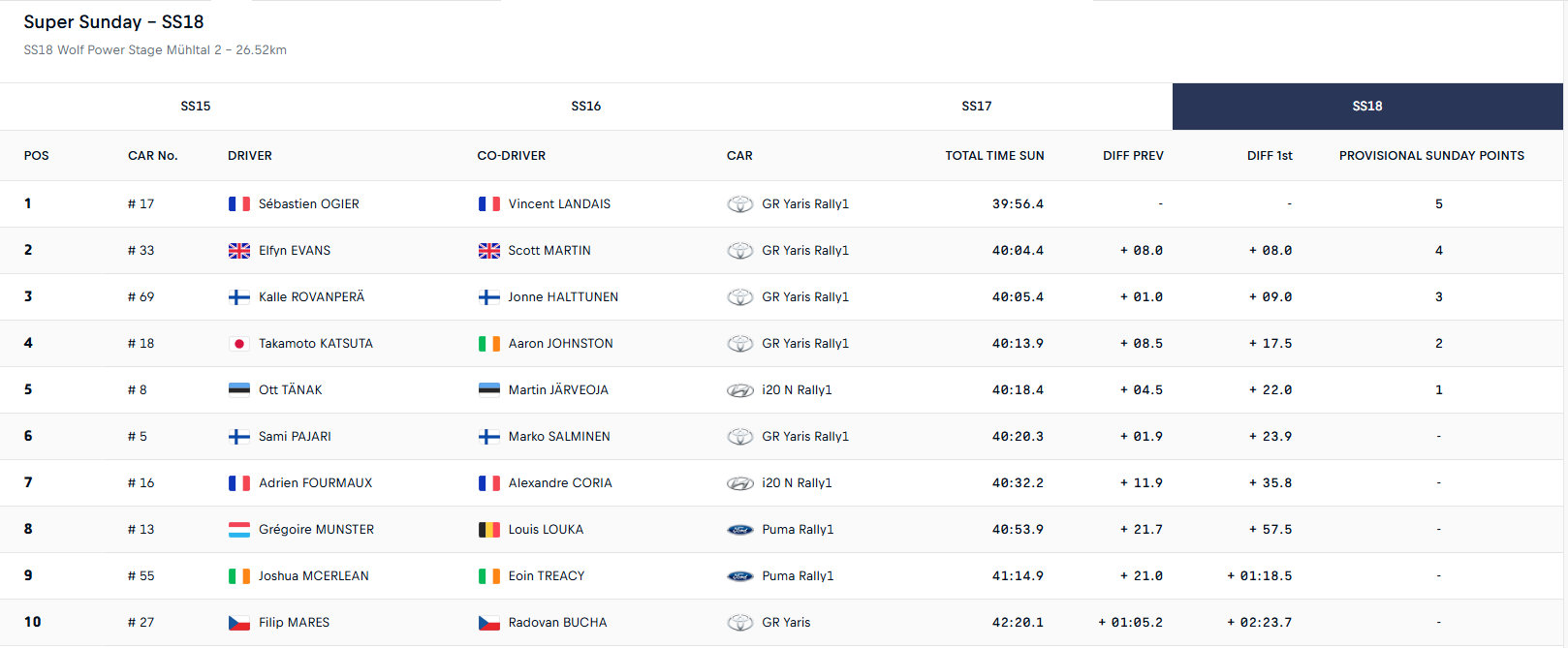Click the Ford logo in Grégoire MUNSTER's row
The width and height of the screenshot is (1568, 648).
(x=740, y=530)
